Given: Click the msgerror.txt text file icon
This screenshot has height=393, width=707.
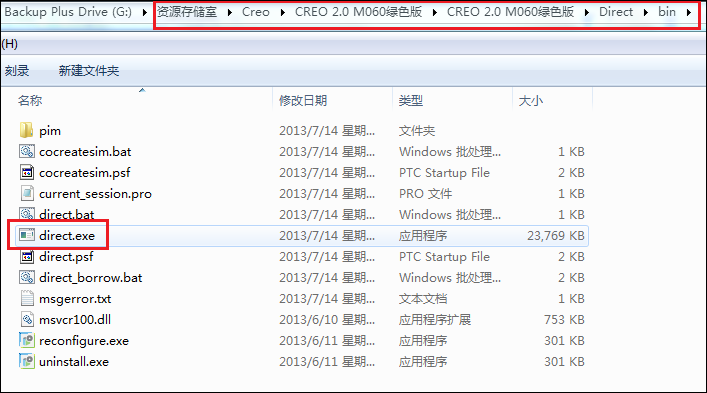Looking at the screenshot, I should [27, 298].
